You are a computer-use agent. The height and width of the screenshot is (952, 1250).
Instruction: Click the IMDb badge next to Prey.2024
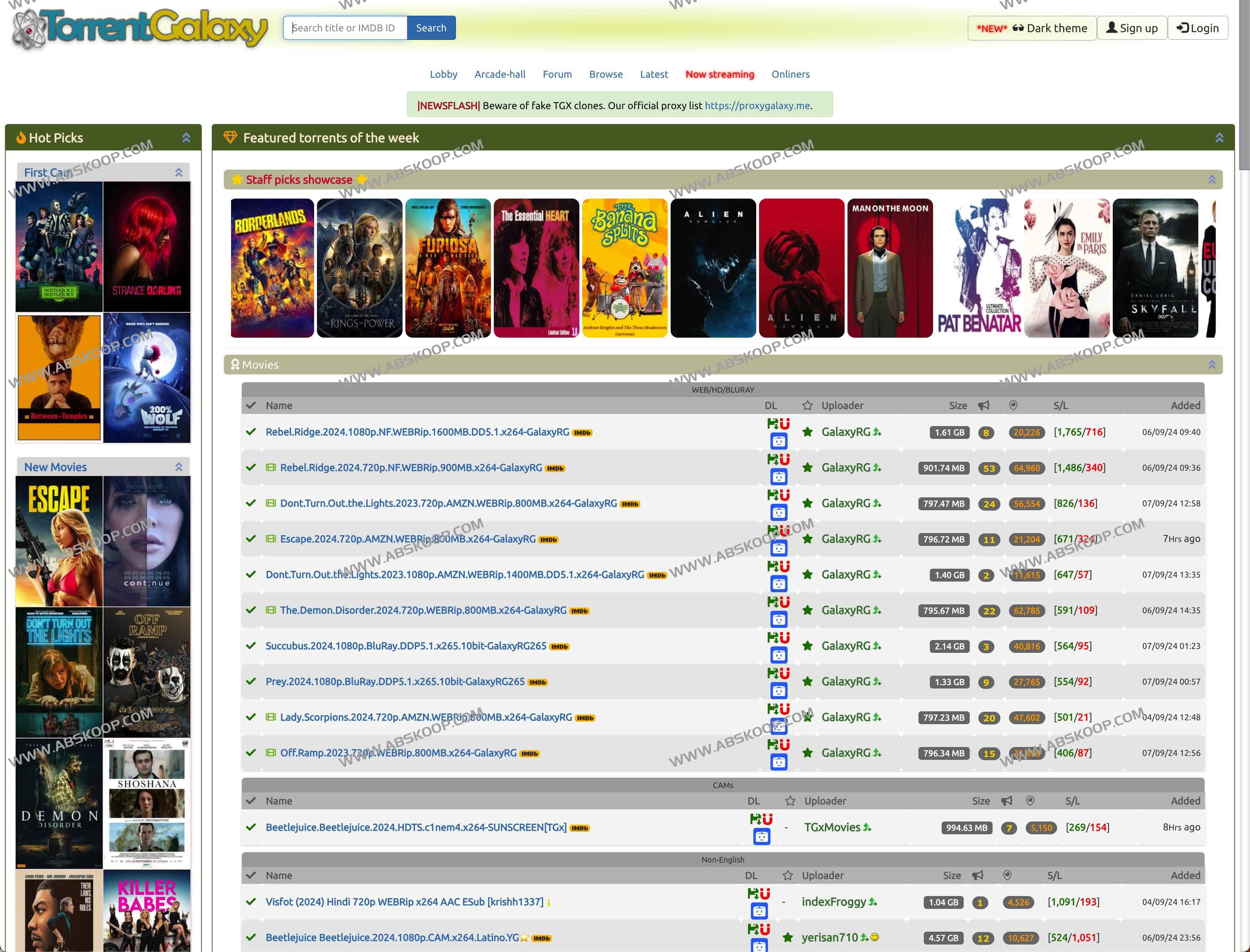coord(537,682)
